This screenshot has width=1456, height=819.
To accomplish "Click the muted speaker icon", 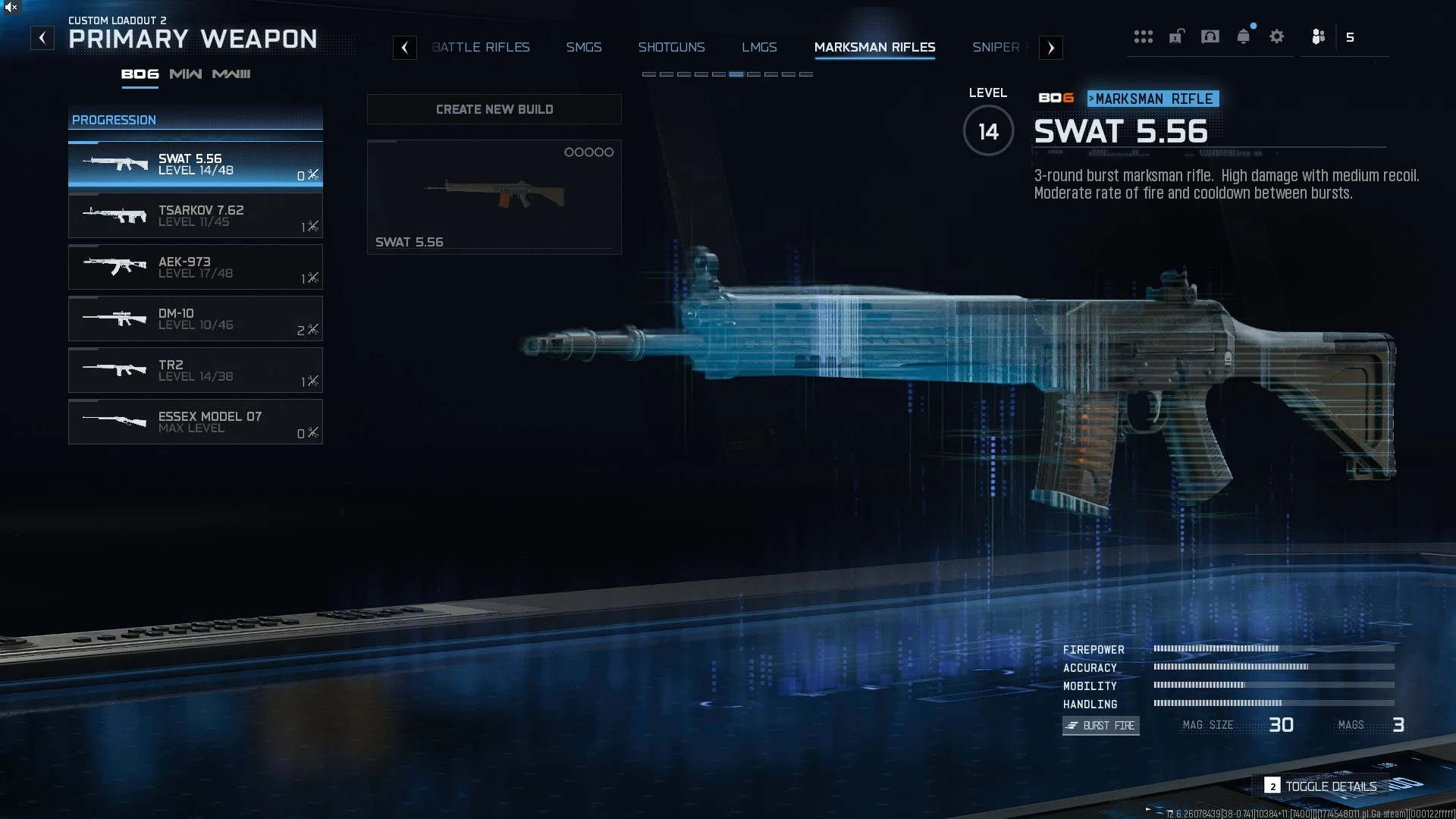I will pos(11,8).
